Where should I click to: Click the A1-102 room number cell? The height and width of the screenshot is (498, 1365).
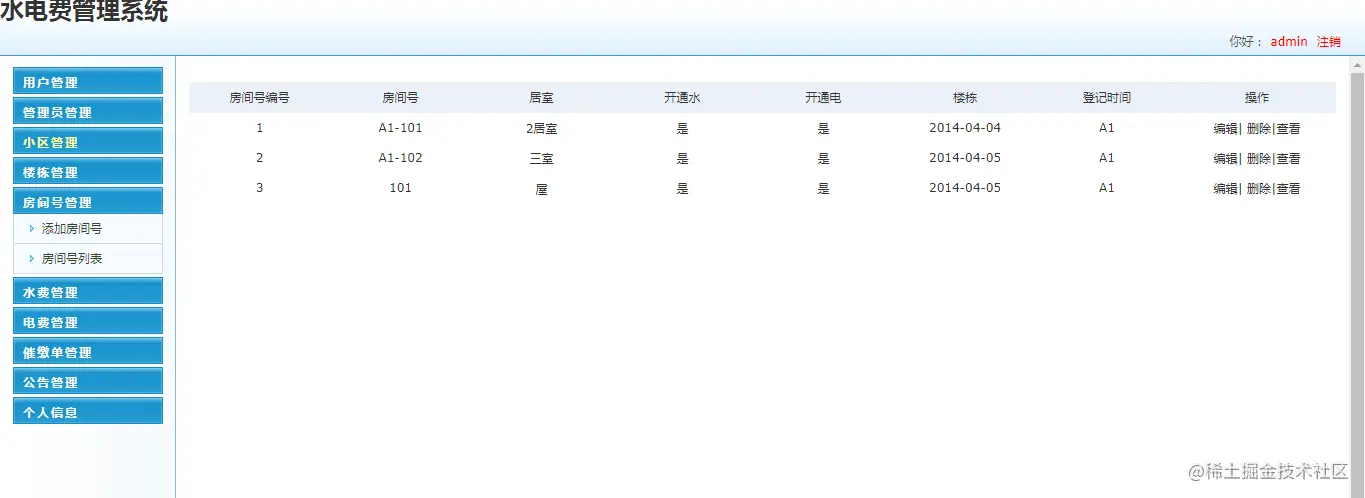pyautogui.click(x=400, y=158)
